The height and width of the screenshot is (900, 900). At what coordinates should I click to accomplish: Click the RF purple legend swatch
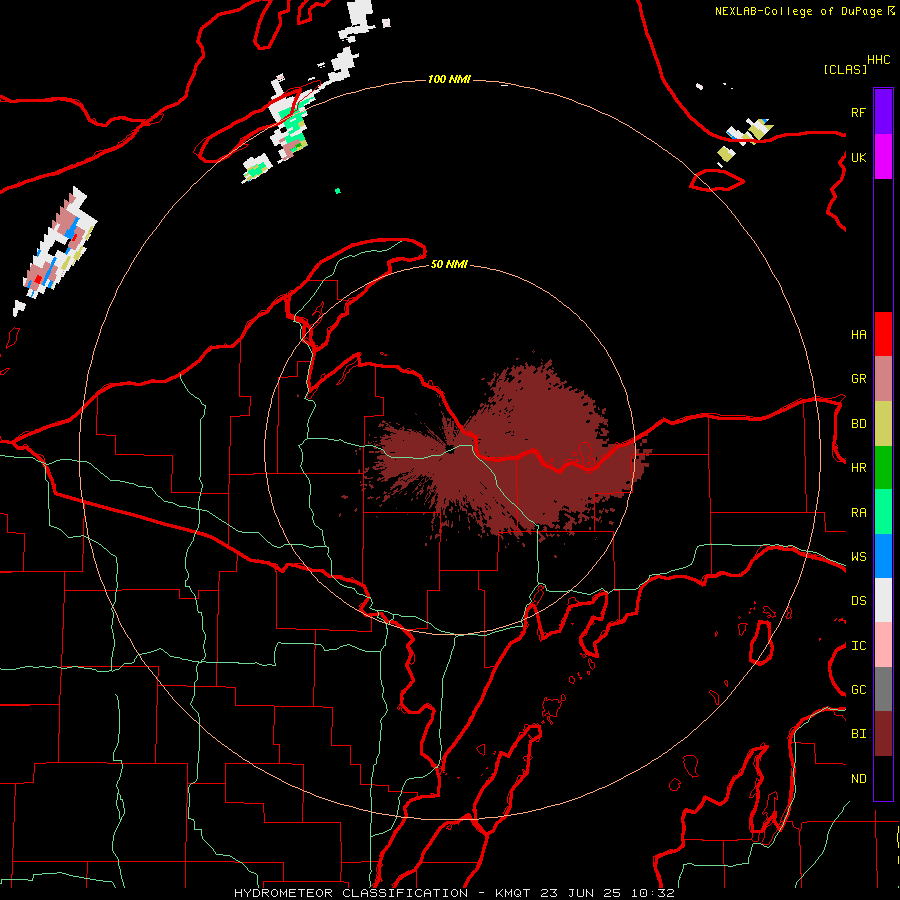pyautogui.click(x=883, y=112)
